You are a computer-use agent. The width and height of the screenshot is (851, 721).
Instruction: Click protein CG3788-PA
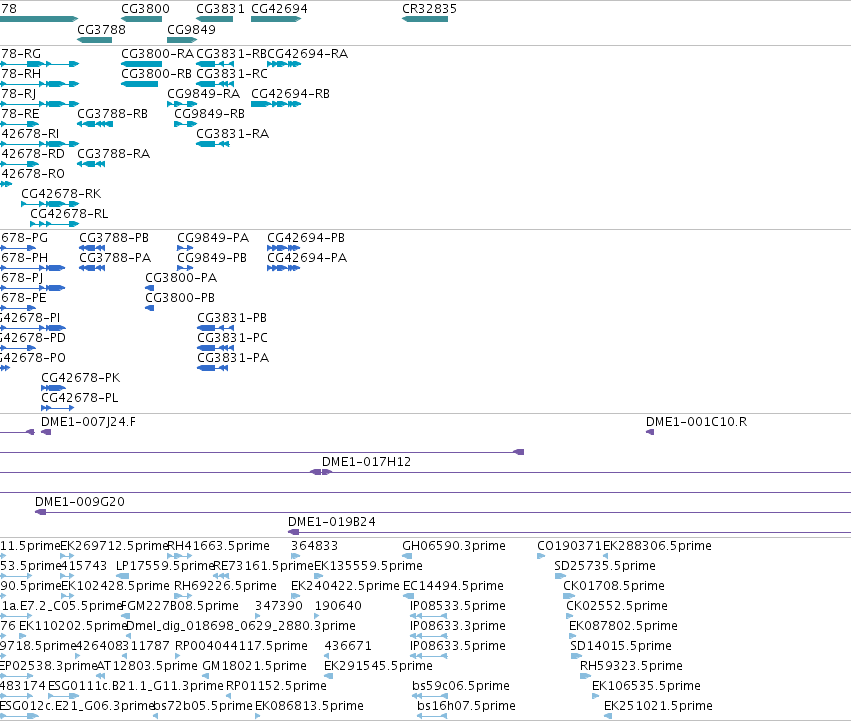tap(92, 268)
